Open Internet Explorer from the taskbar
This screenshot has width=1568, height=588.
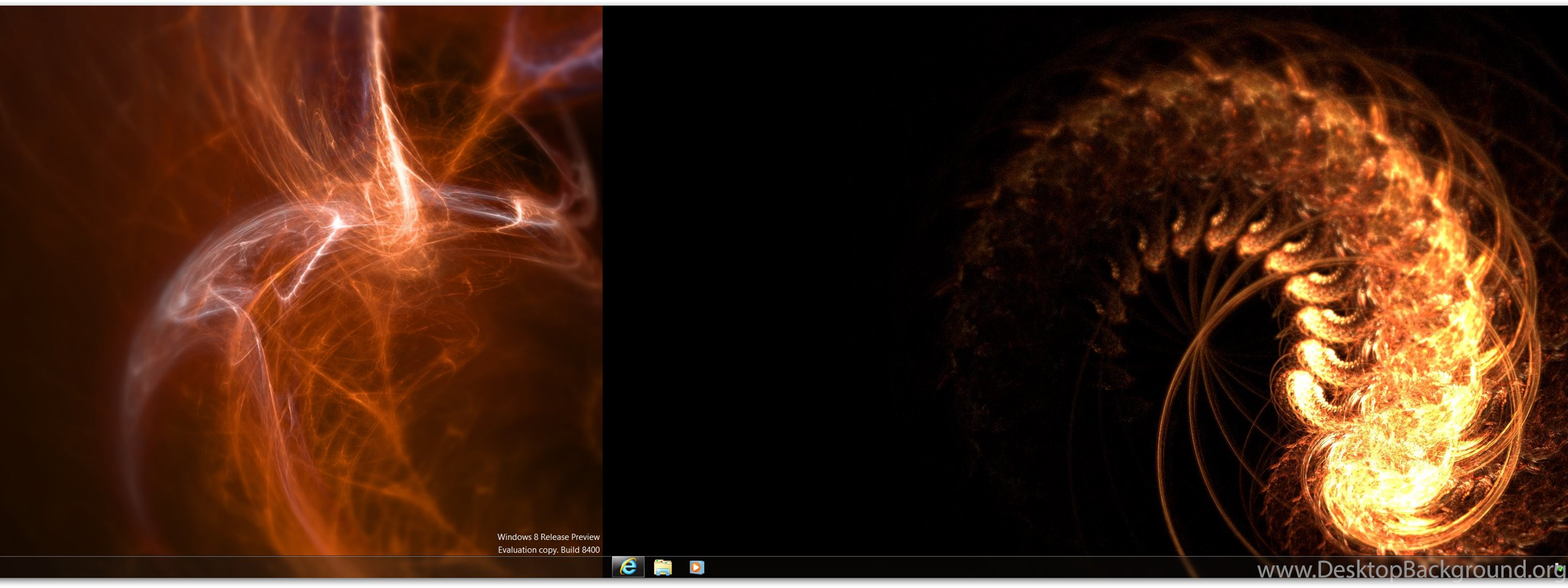pos(628,567)
